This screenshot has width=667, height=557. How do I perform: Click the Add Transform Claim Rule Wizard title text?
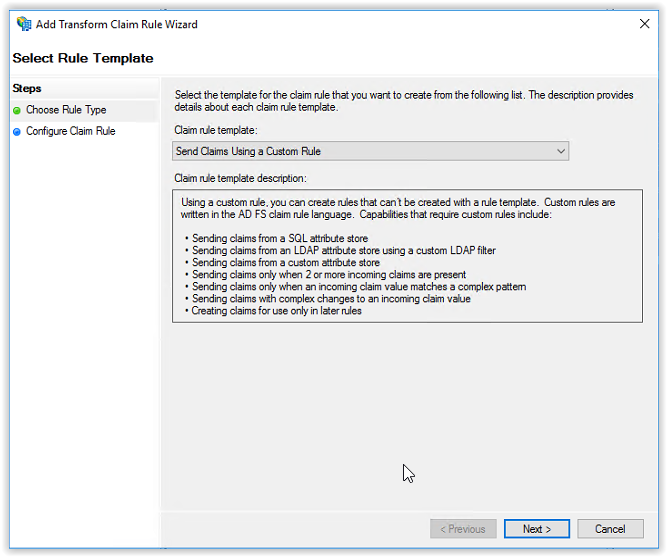(117, 24)
